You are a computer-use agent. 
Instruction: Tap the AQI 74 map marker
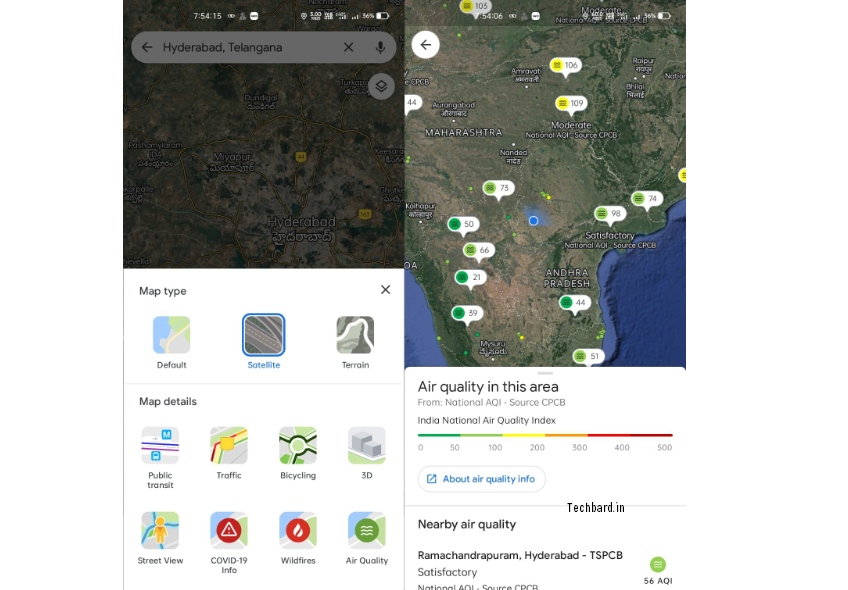coord(647,200)
